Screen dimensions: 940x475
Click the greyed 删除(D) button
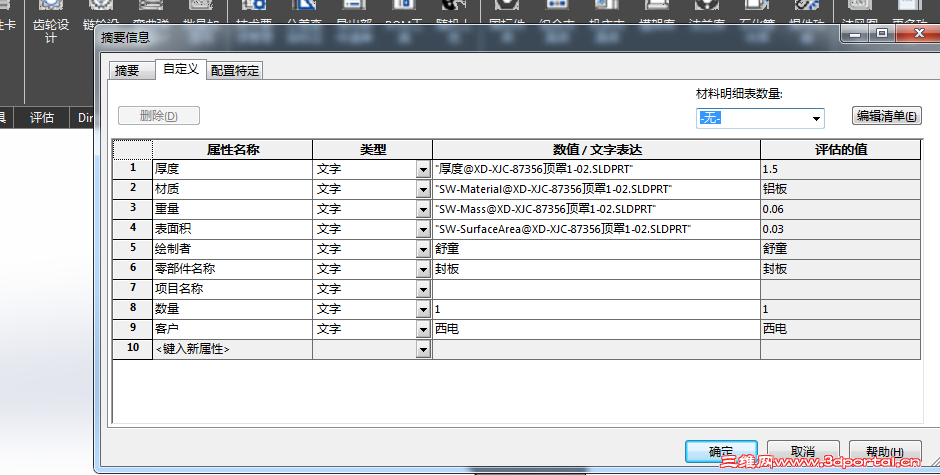[159, 116]
